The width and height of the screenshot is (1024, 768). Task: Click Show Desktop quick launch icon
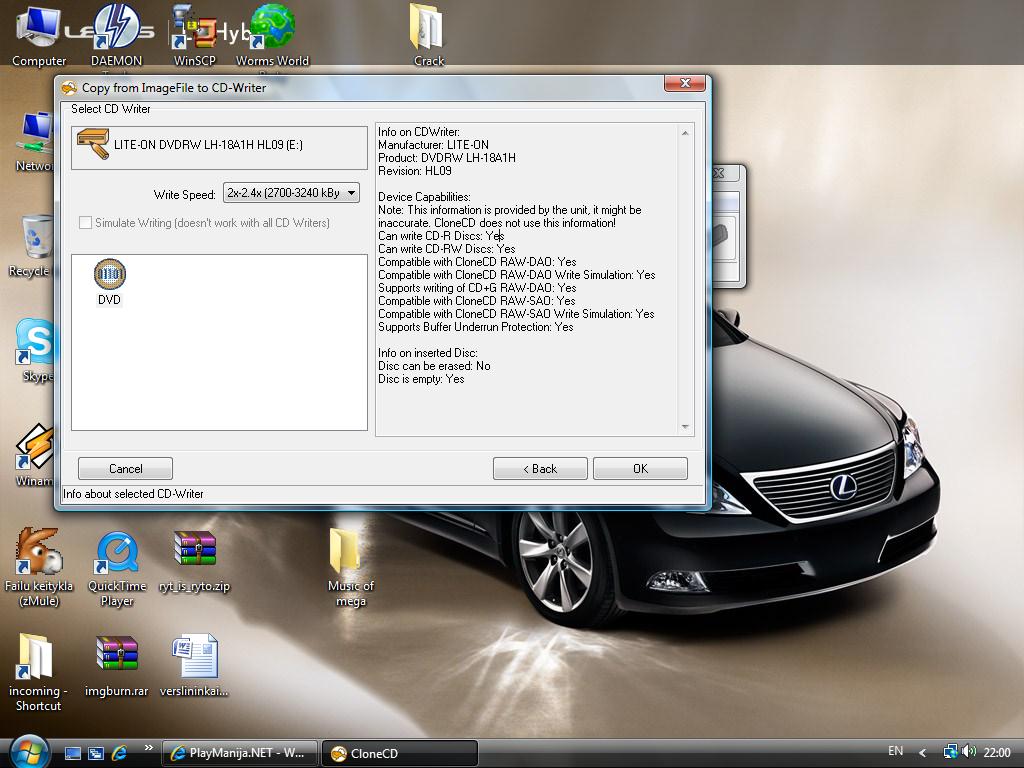(x=72, y=753)
